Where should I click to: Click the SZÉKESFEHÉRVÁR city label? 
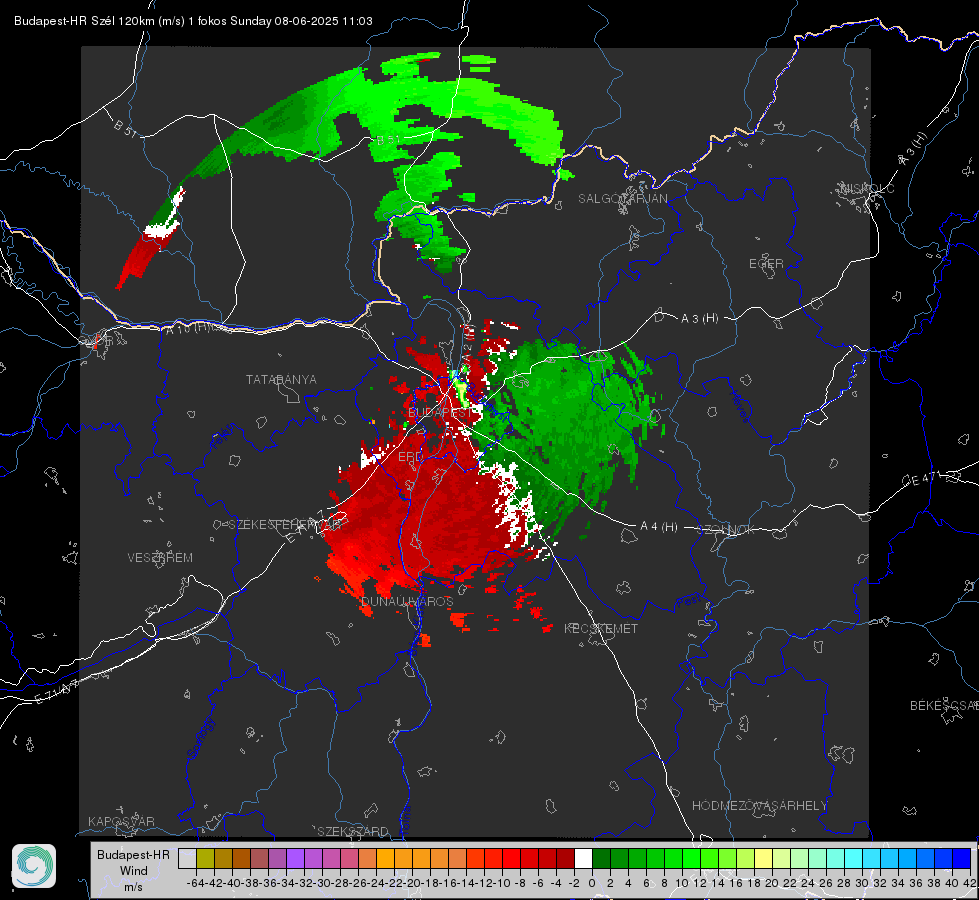(x=287, y=525)
